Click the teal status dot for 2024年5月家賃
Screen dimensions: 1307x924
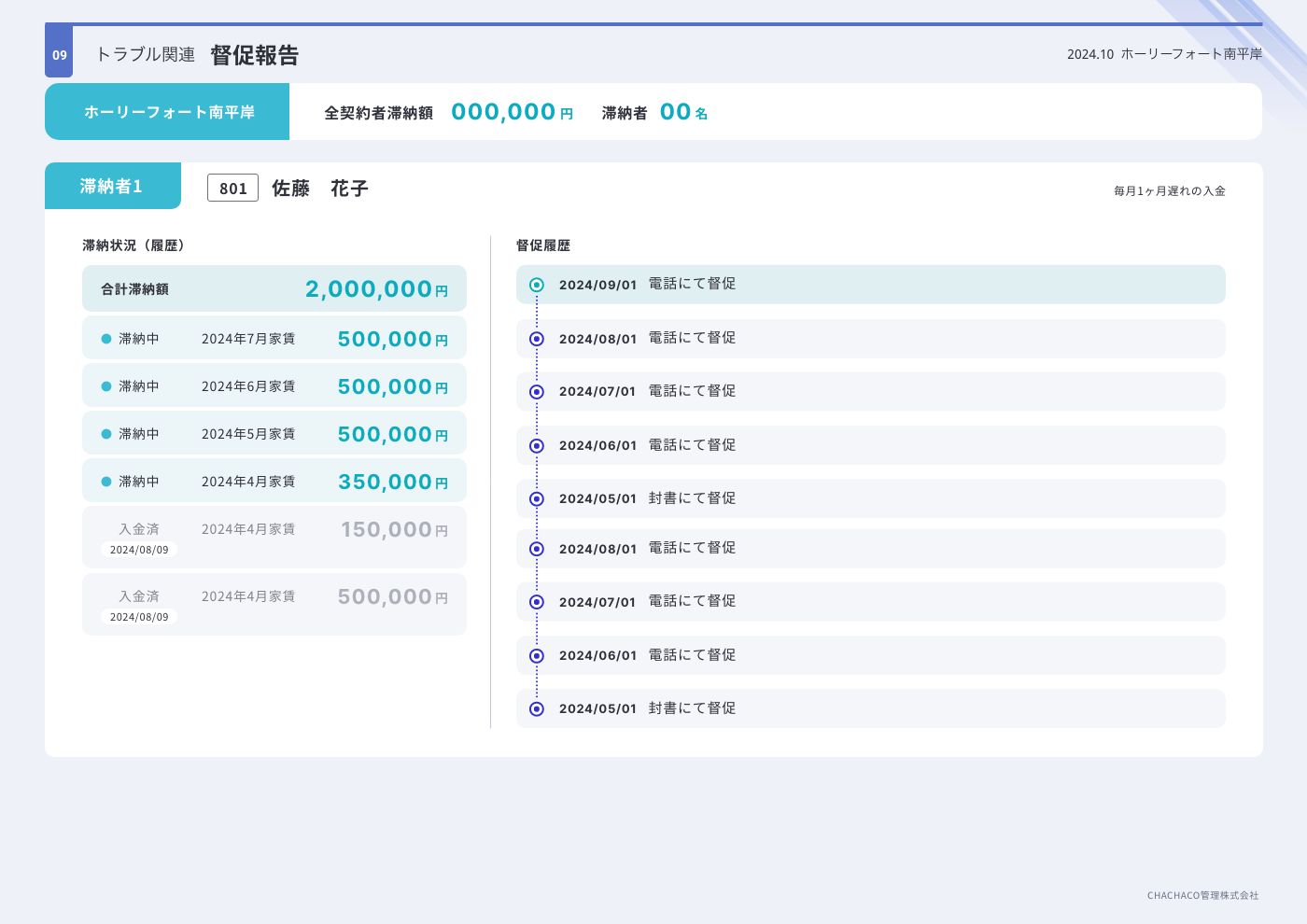106,434
